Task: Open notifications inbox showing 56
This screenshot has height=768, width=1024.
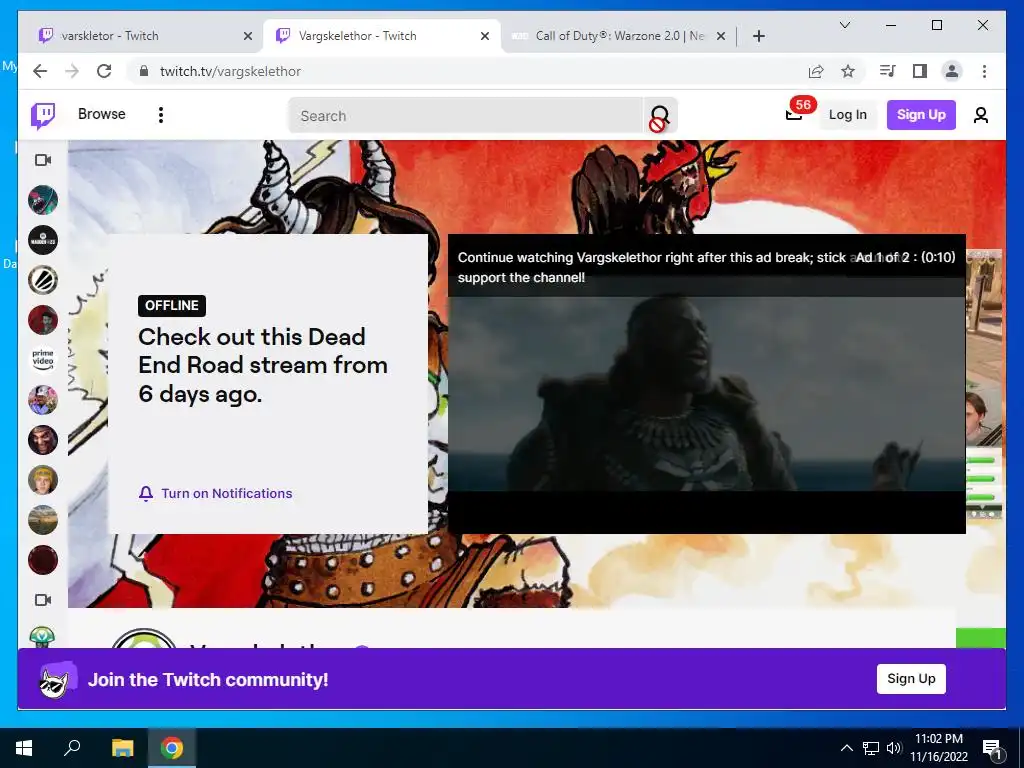Action: click(x=794, y=114)
